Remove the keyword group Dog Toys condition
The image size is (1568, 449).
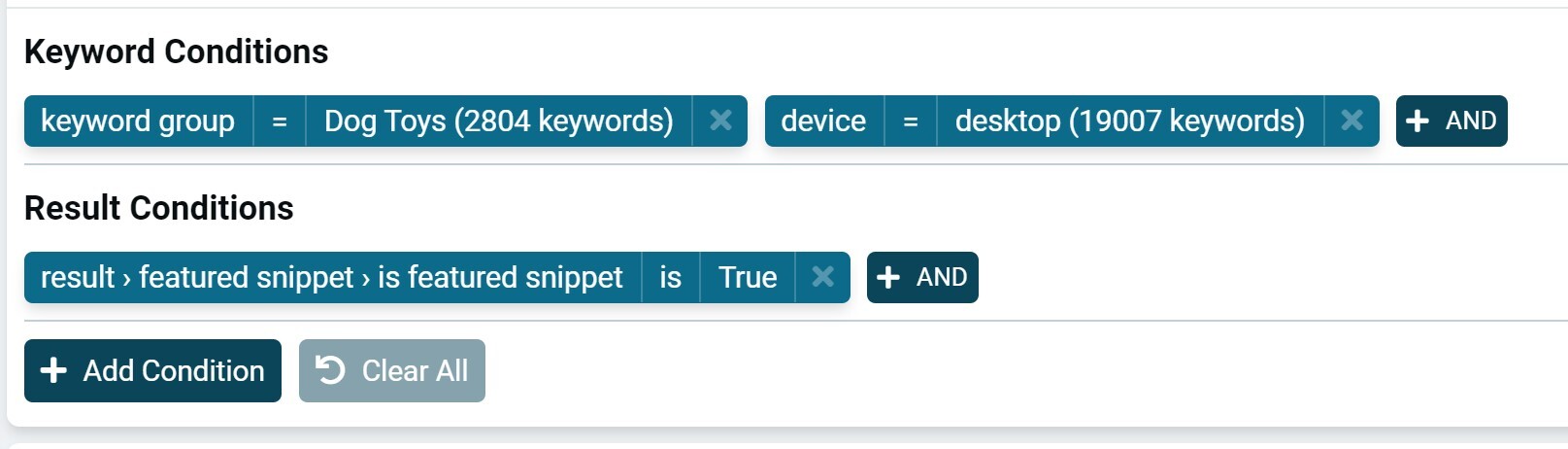click(x=720, y=121)
